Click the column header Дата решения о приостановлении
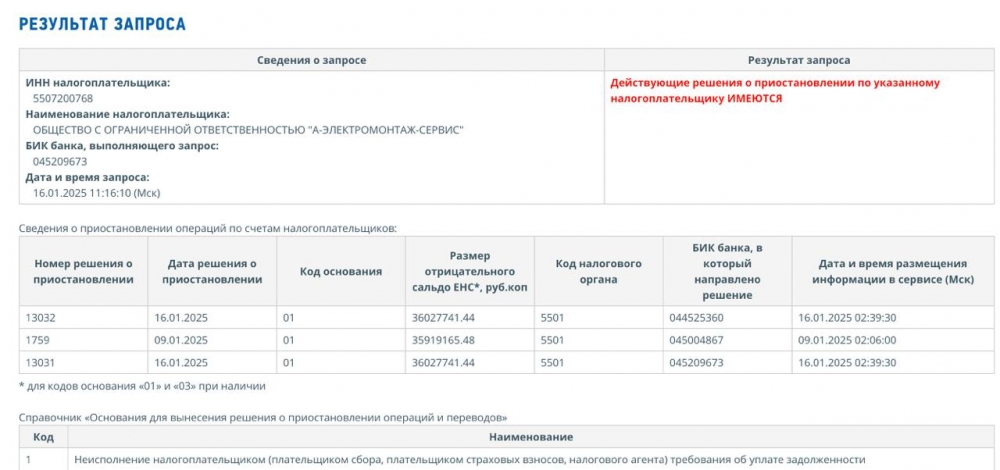Image resolution: width=1000 pixels, height=470 pixels. tap(212, 271)
